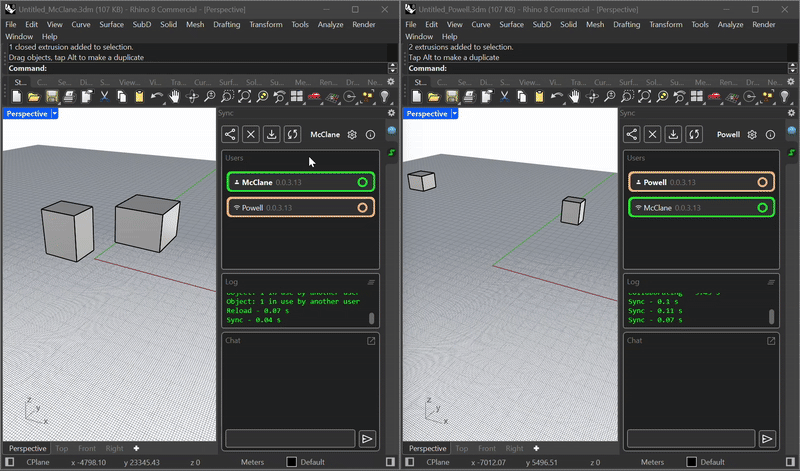The height and width of the screenshot is (471, 800).
Task: Open Log panel menu in Powell window
Action: (771, 282)
